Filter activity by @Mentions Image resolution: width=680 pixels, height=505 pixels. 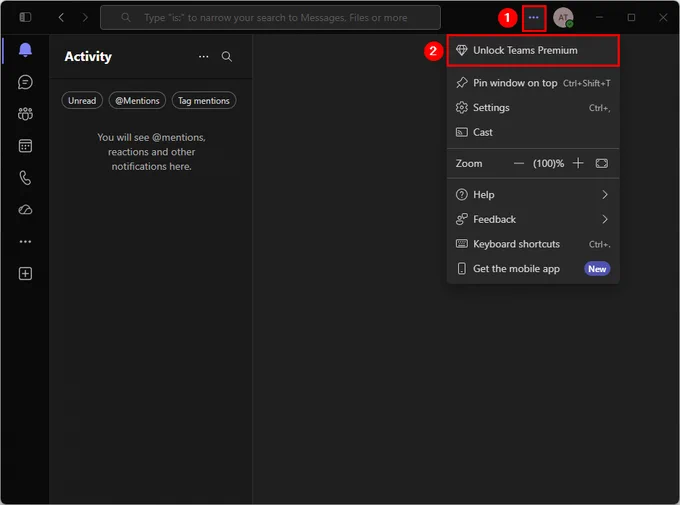click(137, 101)
